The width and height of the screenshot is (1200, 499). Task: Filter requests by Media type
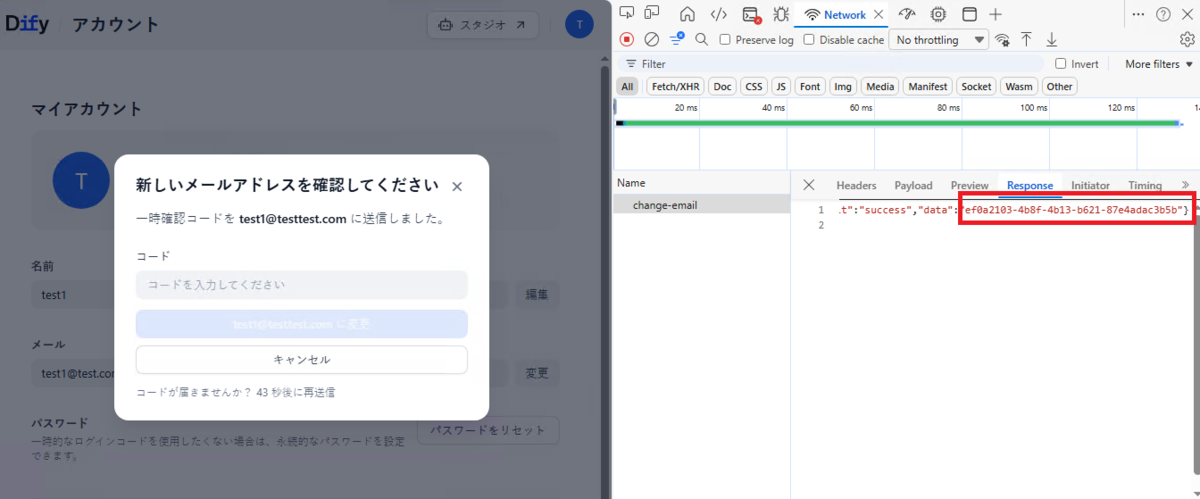tap(880, 87)
